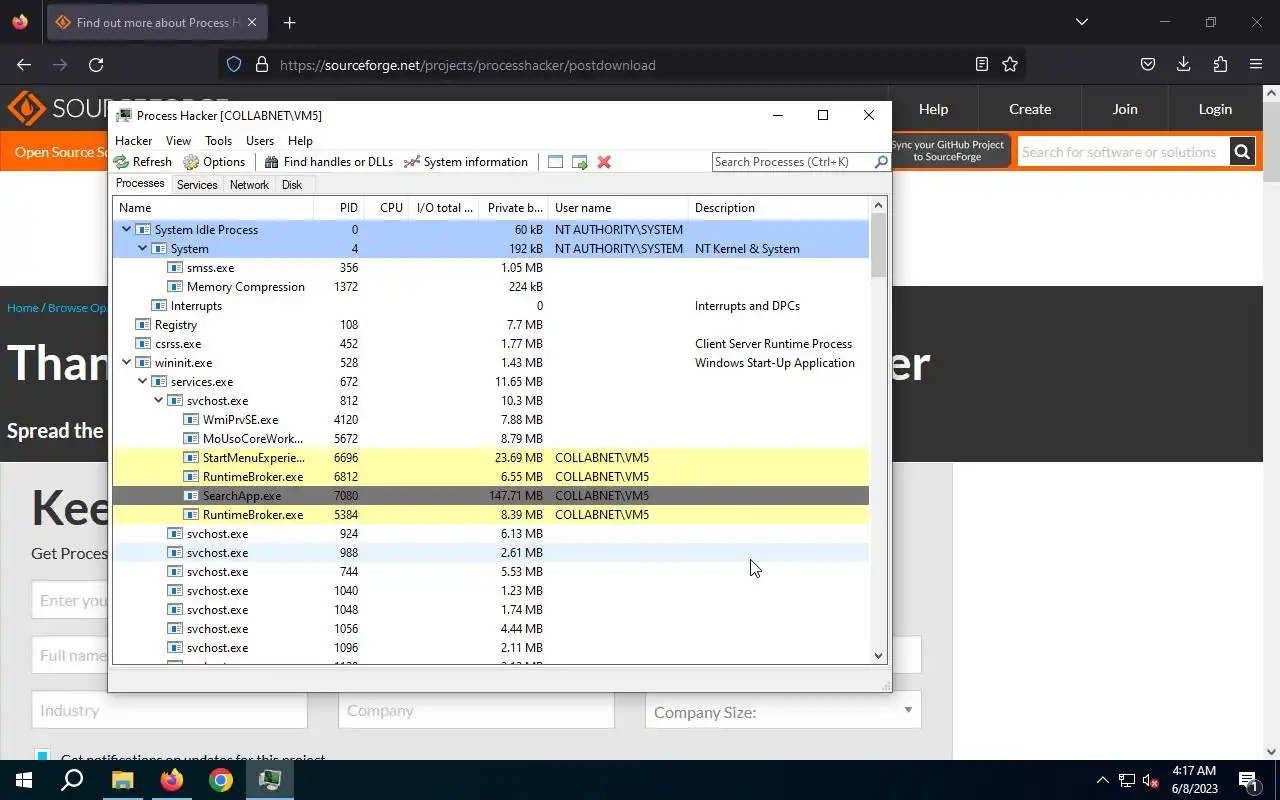Select RuntimeBroker.exe with PID 5384

[x=490, y=515]
